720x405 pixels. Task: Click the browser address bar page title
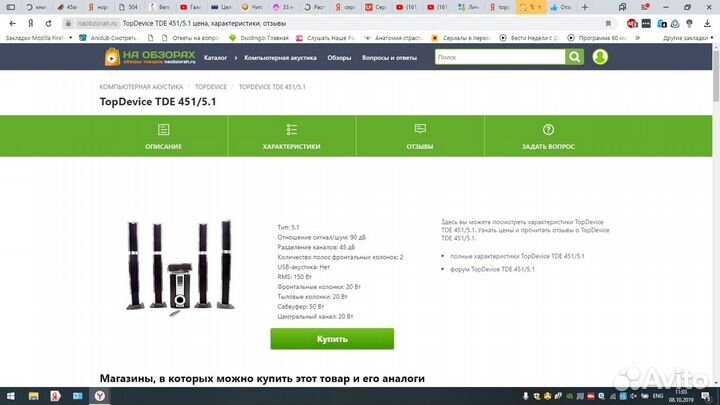click(x=204, y=23)
